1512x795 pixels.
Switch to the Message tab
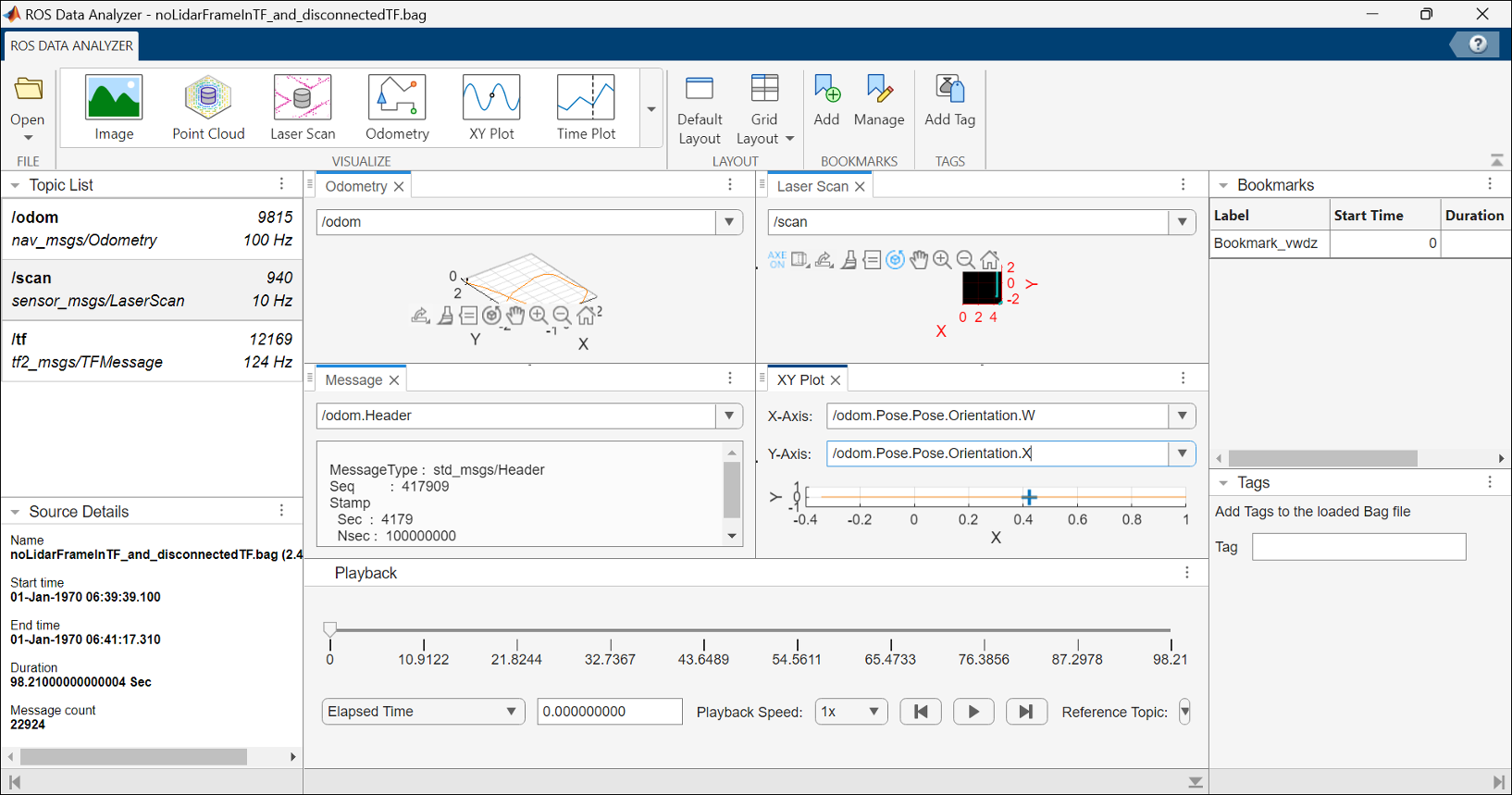353,380
